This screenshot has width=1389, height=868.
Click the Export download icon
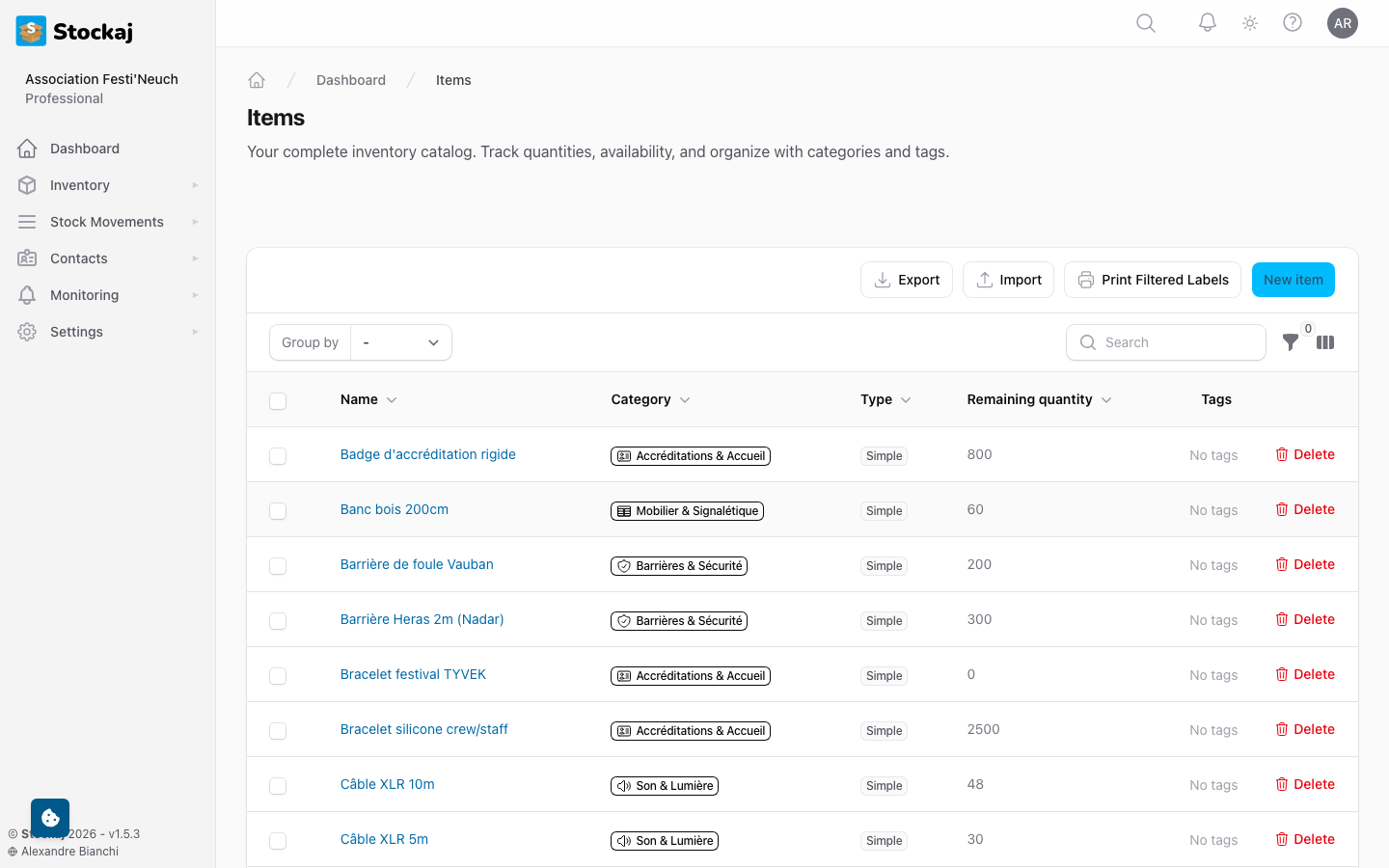point(882,280)
